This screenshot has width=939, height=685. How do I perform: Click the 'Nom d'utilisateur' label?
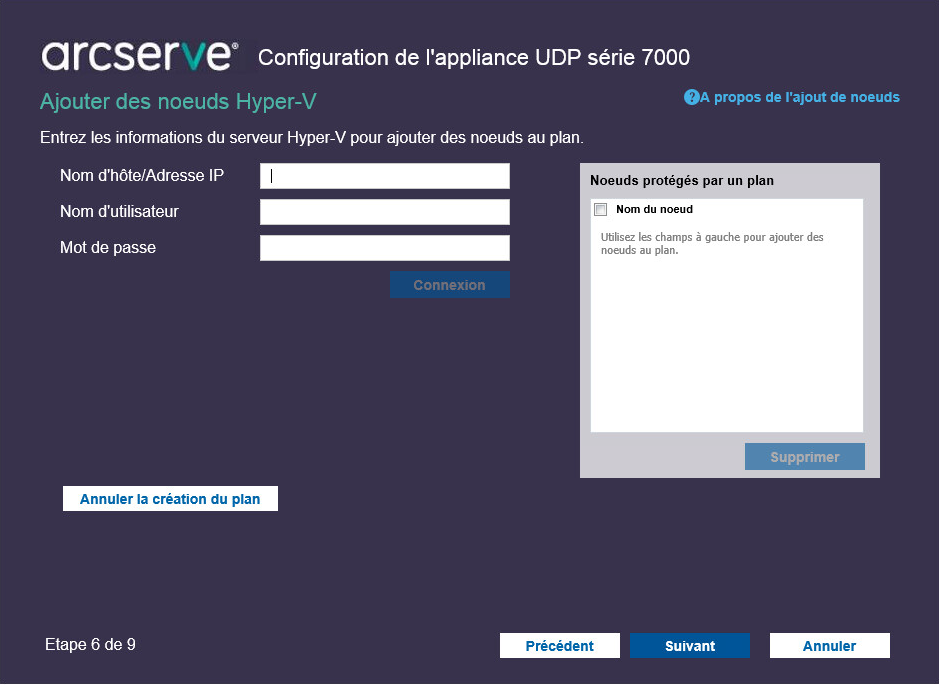119,211
